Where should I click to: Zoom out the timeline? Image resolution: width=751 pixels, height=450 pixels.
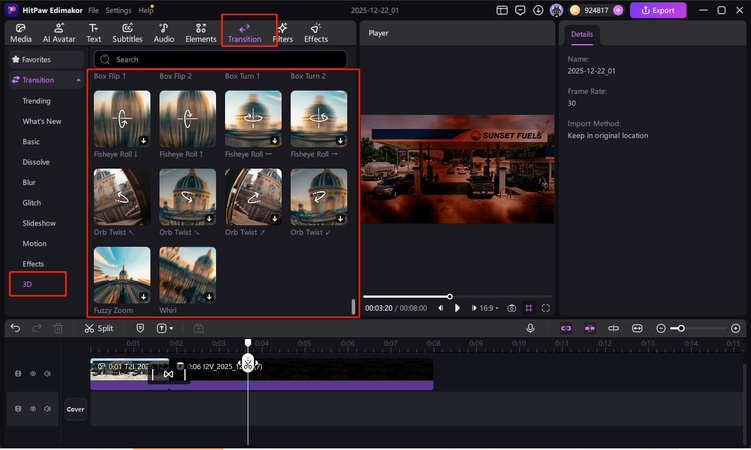tap(660, 328)
